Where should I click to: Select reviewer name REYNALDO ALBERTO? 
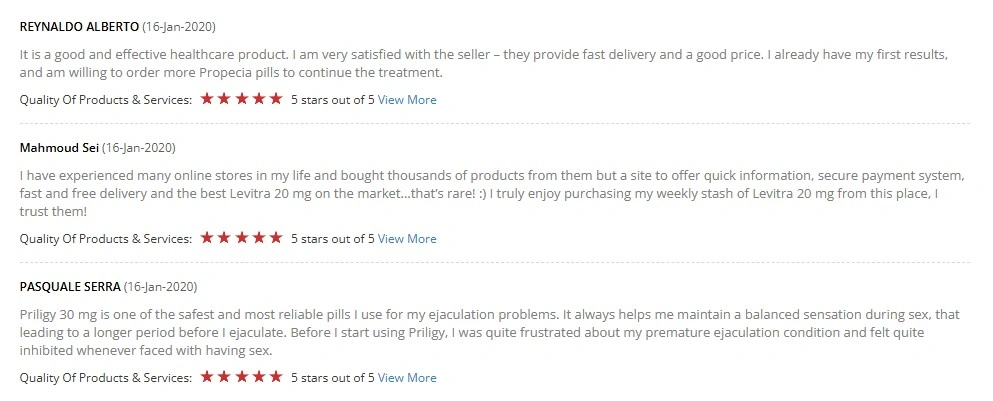point(79,27)
